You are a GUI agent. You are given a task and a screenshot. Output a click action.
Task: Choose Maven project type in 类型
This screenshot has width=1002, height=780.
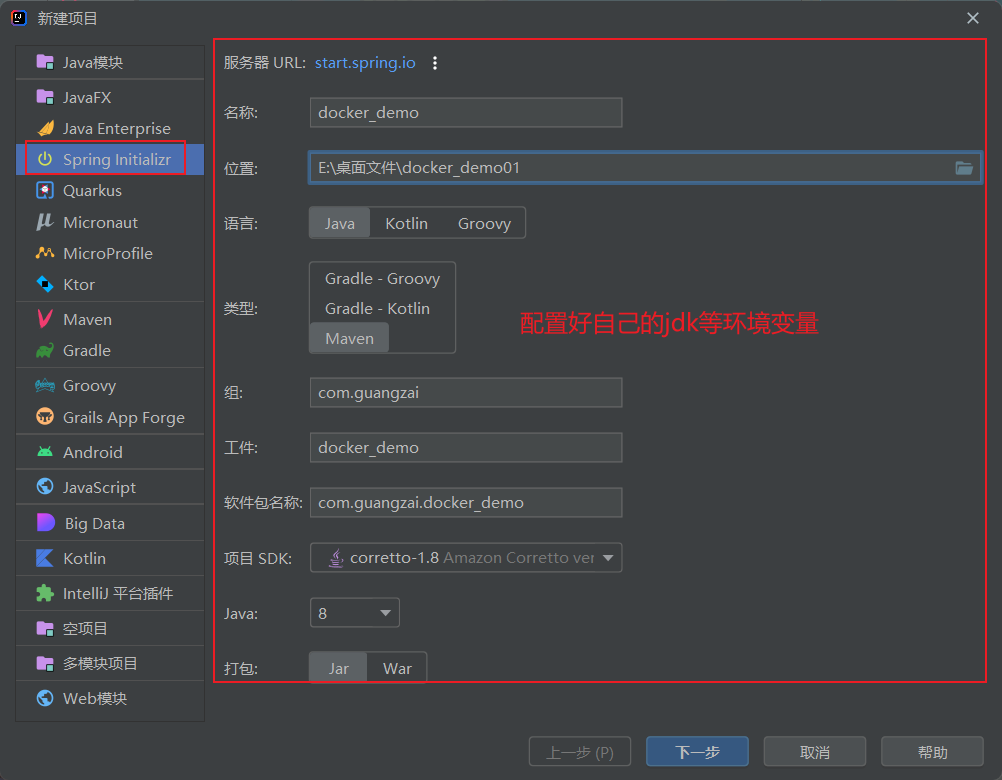click(350, 339)
